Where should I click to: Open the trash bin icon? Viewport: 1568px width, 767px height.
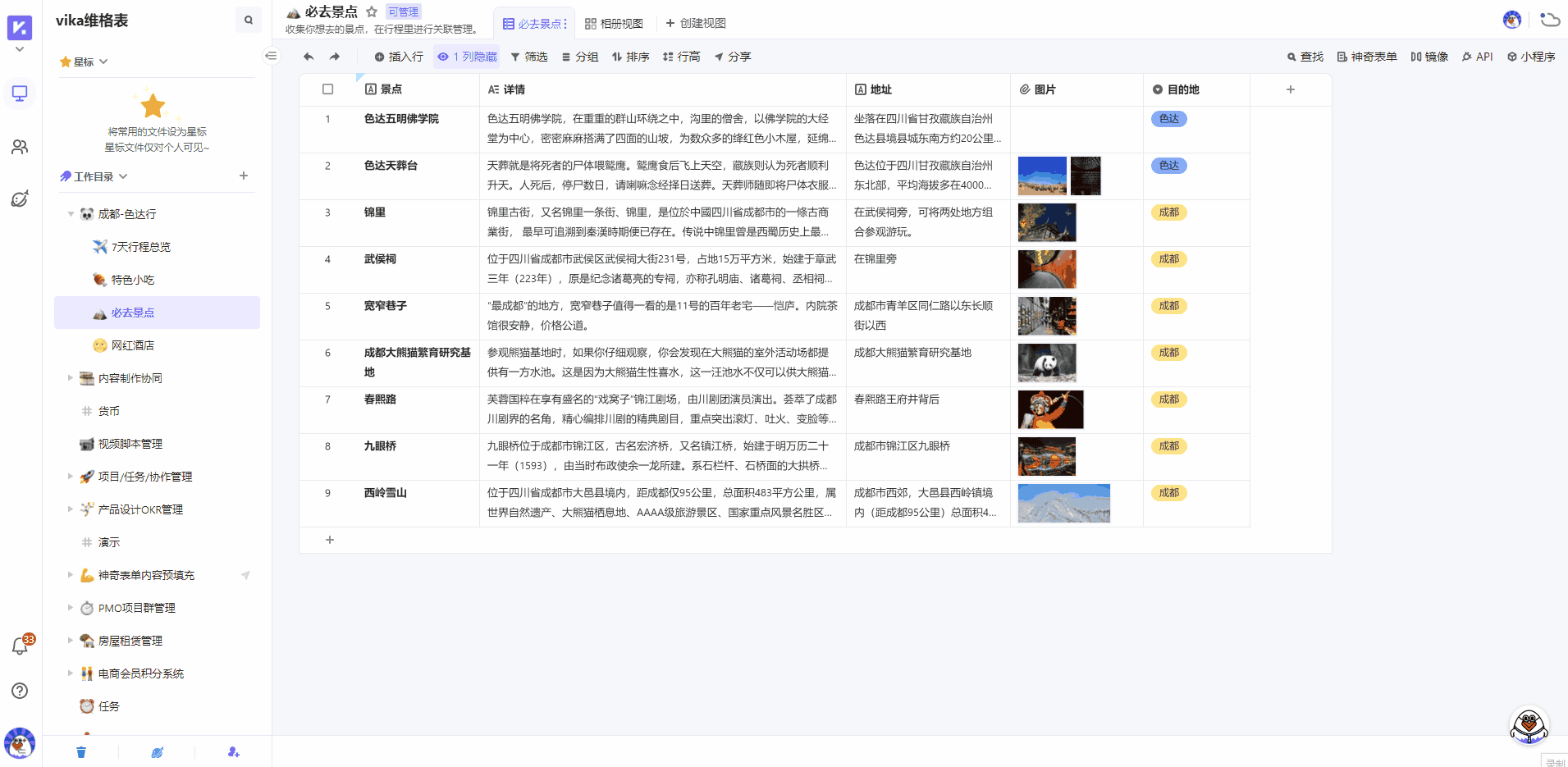click(x=80, y=752)
